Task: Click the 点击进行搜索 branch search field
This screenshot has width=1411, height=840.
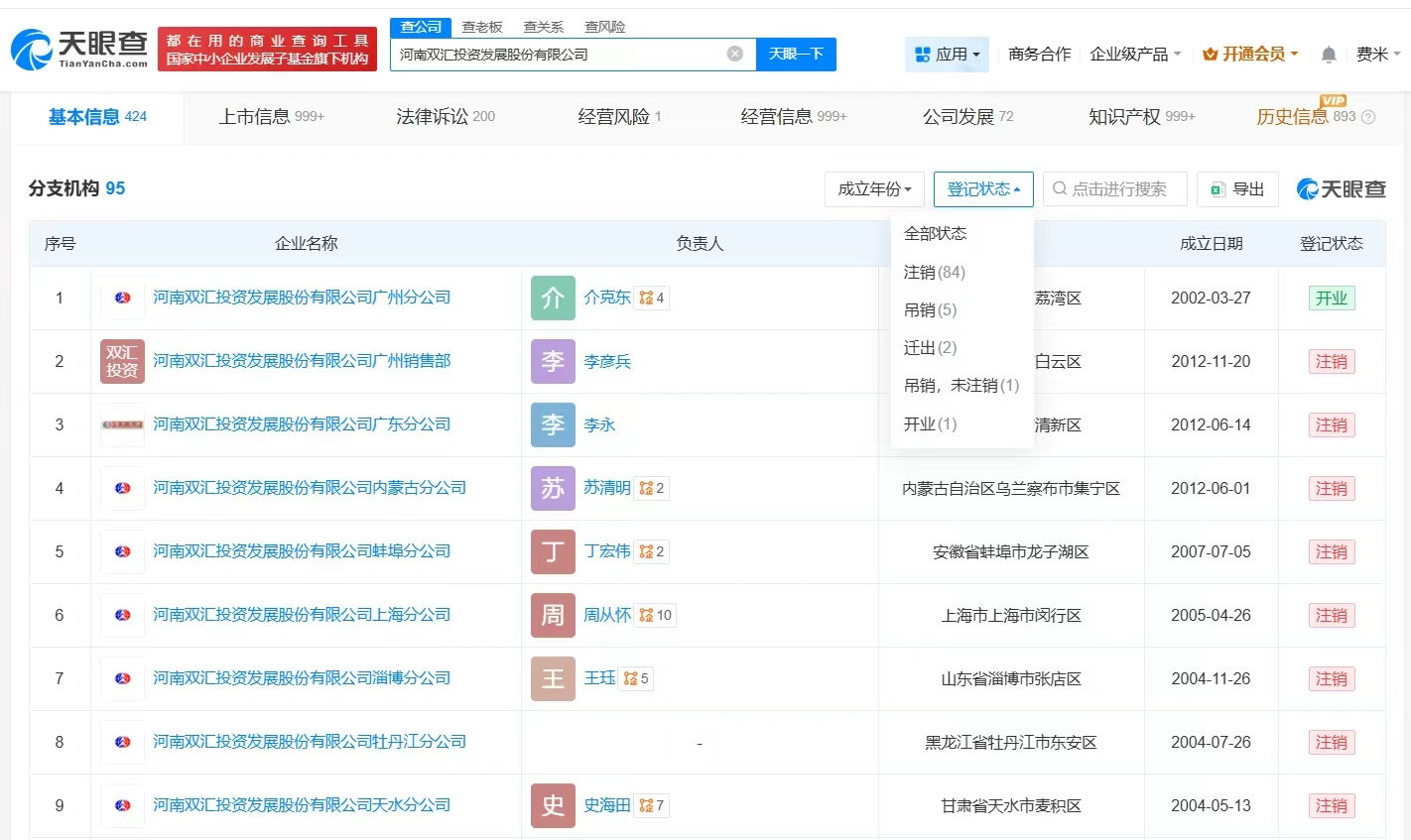Action: [x=1115, y=189]
